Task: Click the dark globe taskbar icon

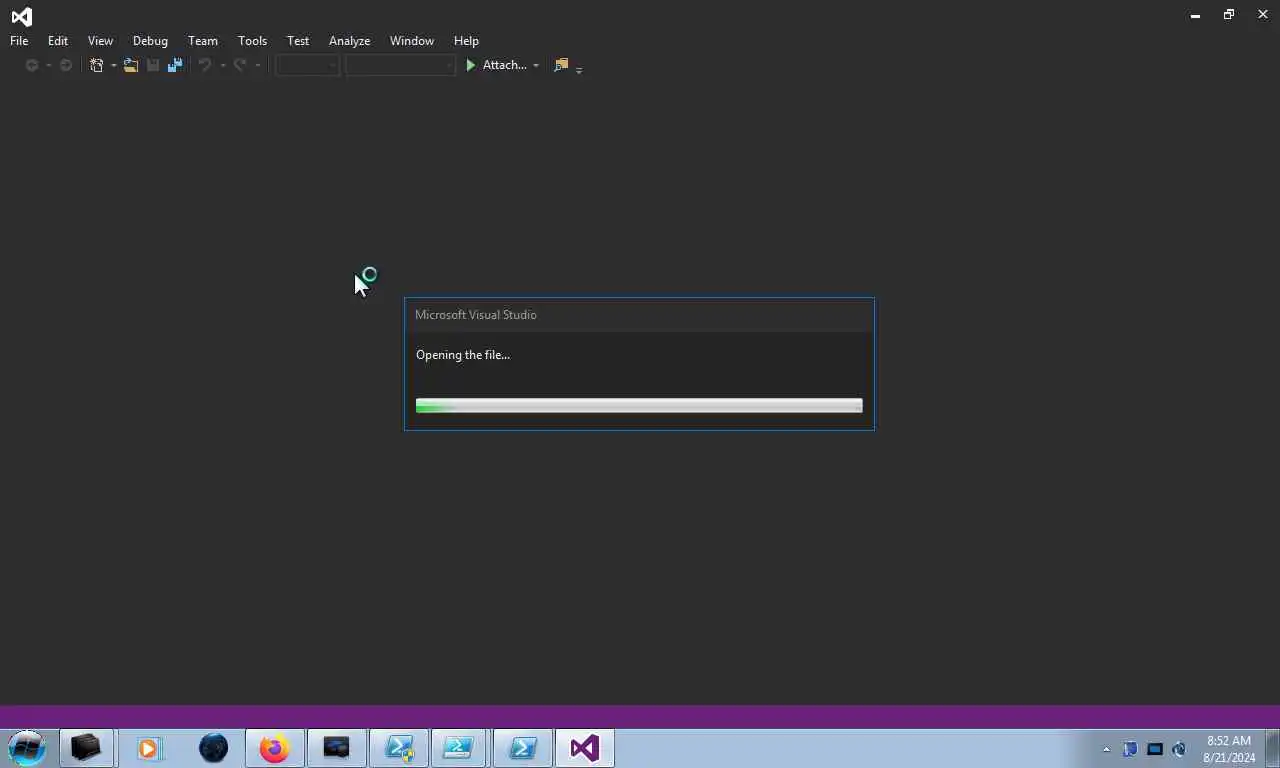Action: point(213,748)
